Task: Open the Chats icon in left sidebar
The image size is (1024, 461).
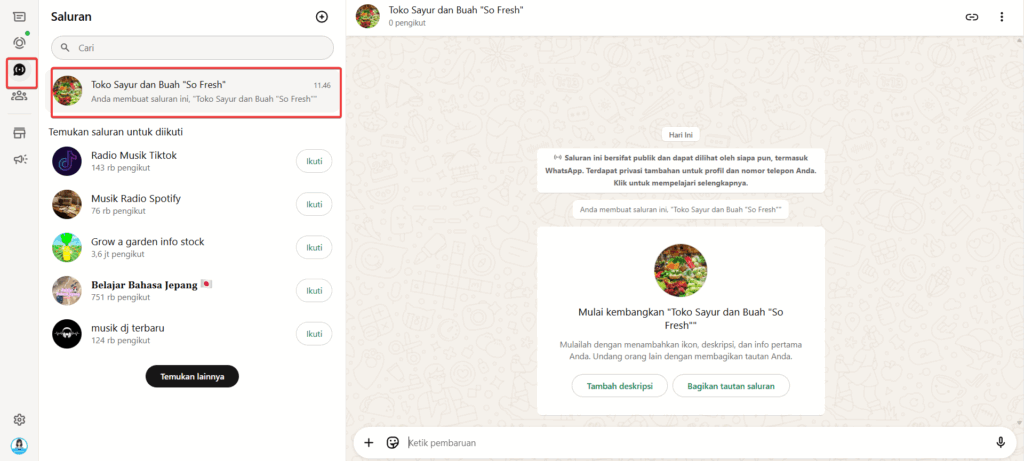Action: tap(19, 17)
